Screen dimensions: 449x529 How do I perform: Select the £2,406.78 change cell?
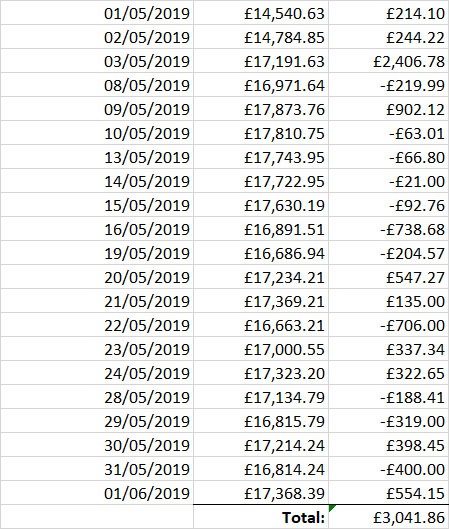(389, 61)
